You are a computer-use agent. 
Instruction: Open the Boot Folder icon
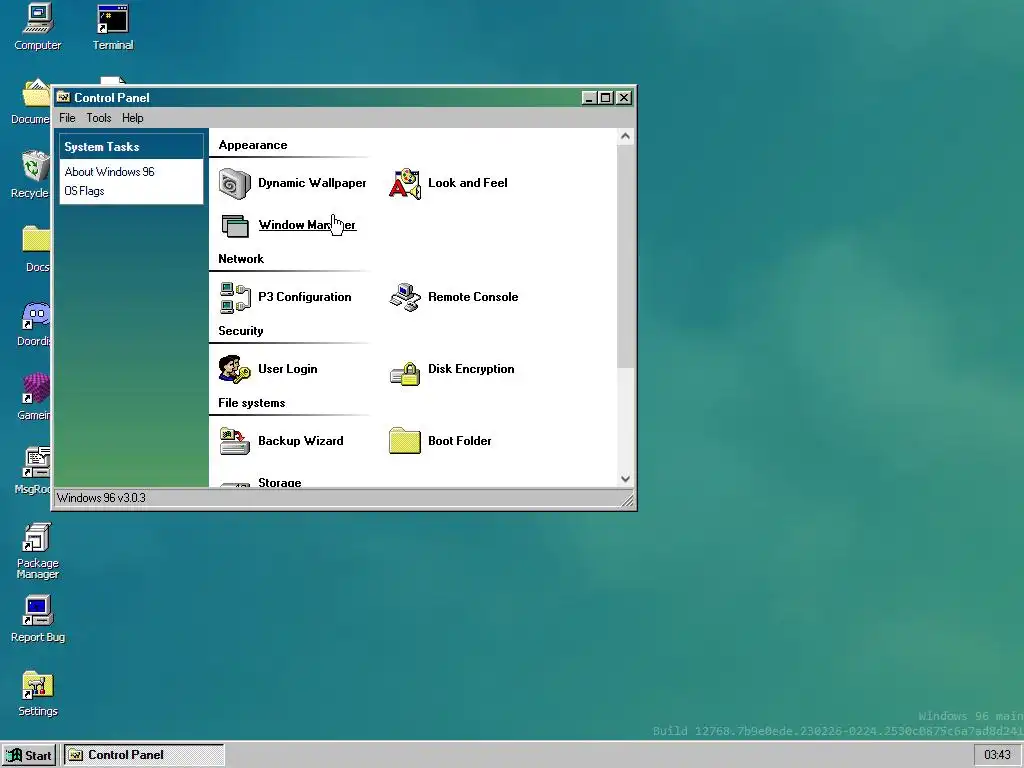tap(405, 441)
